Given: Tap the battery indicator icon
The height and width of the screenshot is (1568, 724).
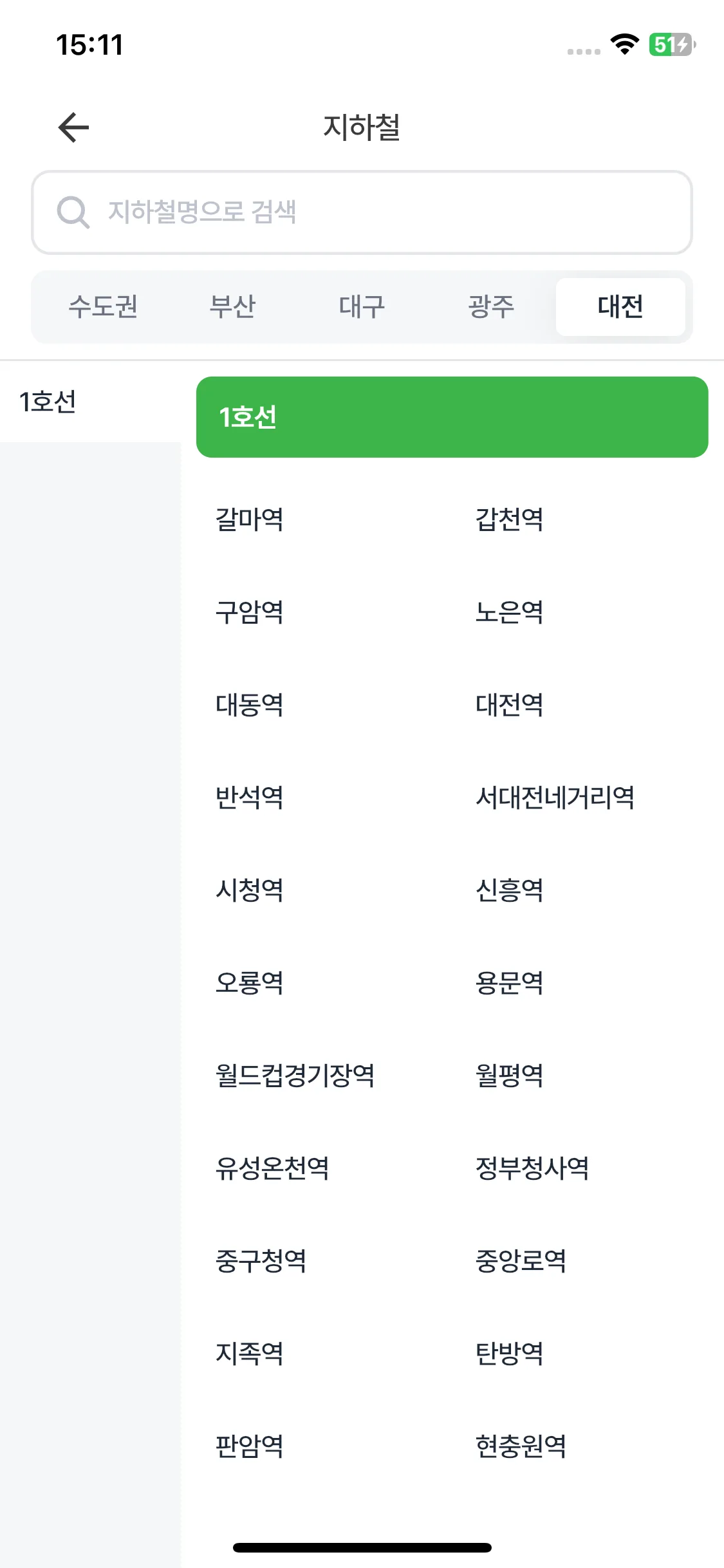Looking at the screenshot, I should coord(672,44).
